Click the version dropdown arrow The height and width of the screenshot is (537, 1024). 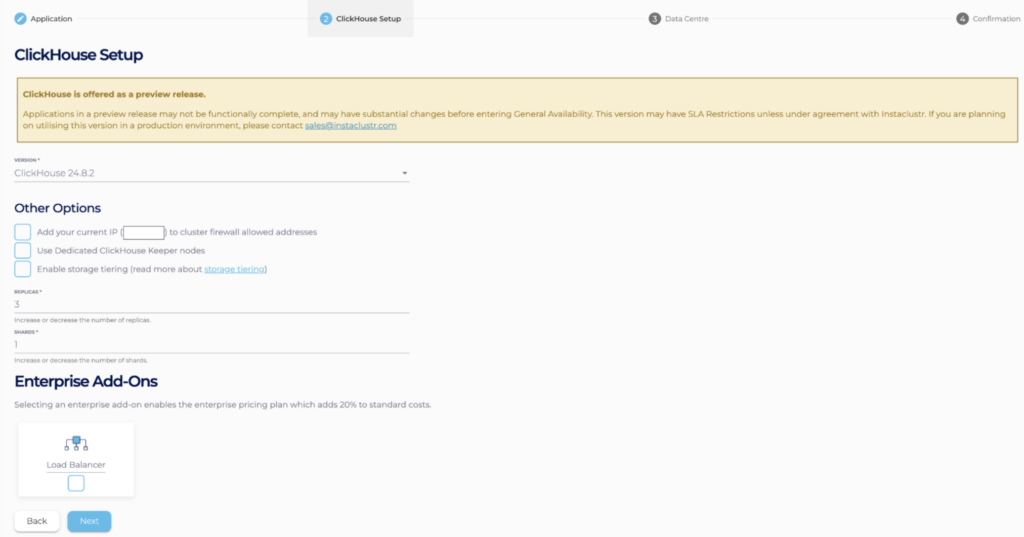tap(404, 173)
